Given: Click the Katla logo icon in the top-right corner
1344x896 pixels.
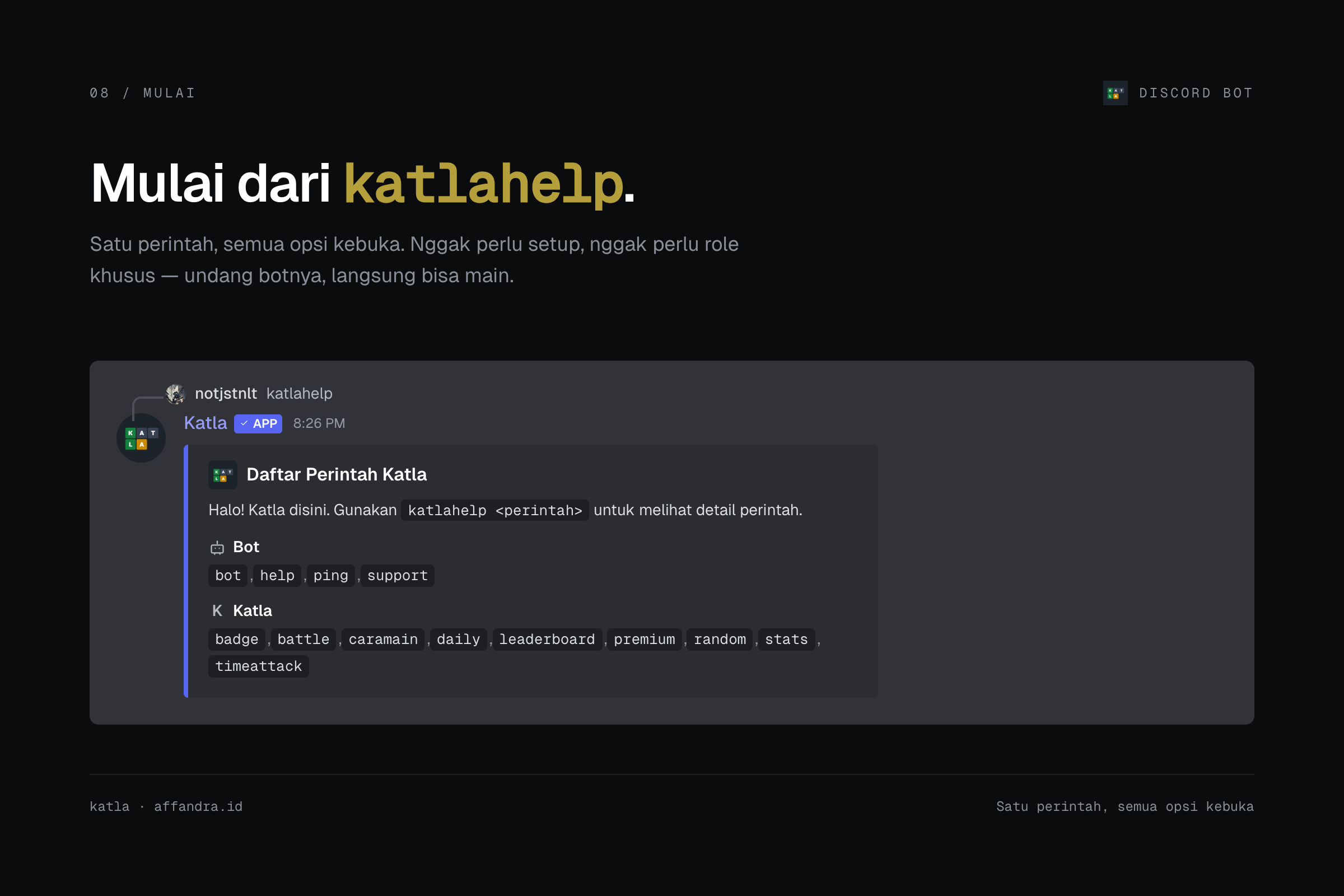Looking at the screenshot, I should (x=1115, y=92).
